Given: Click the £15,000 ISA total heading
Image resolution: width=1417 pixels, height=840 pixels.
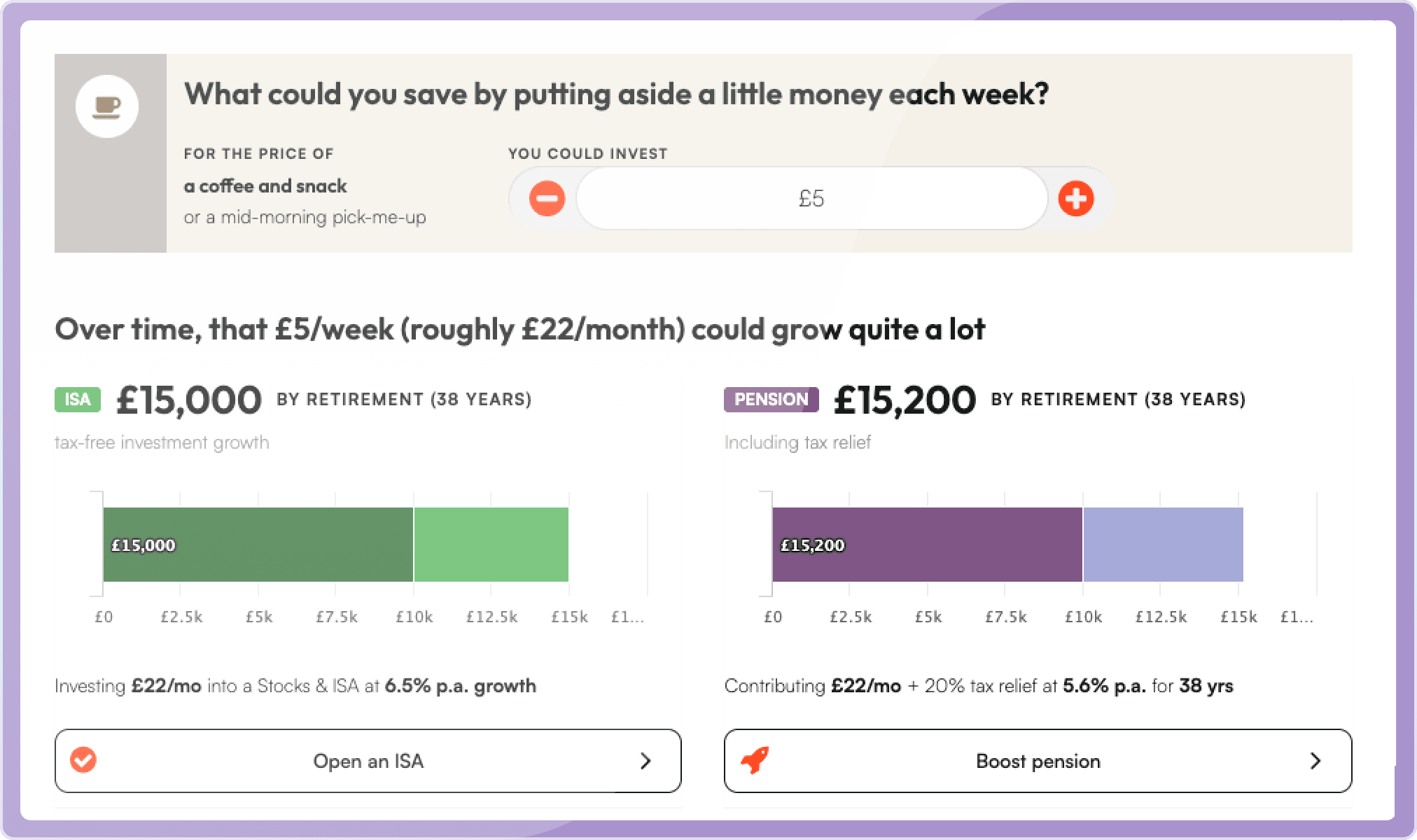Looking at the screenshot, I should pos(189,400).
